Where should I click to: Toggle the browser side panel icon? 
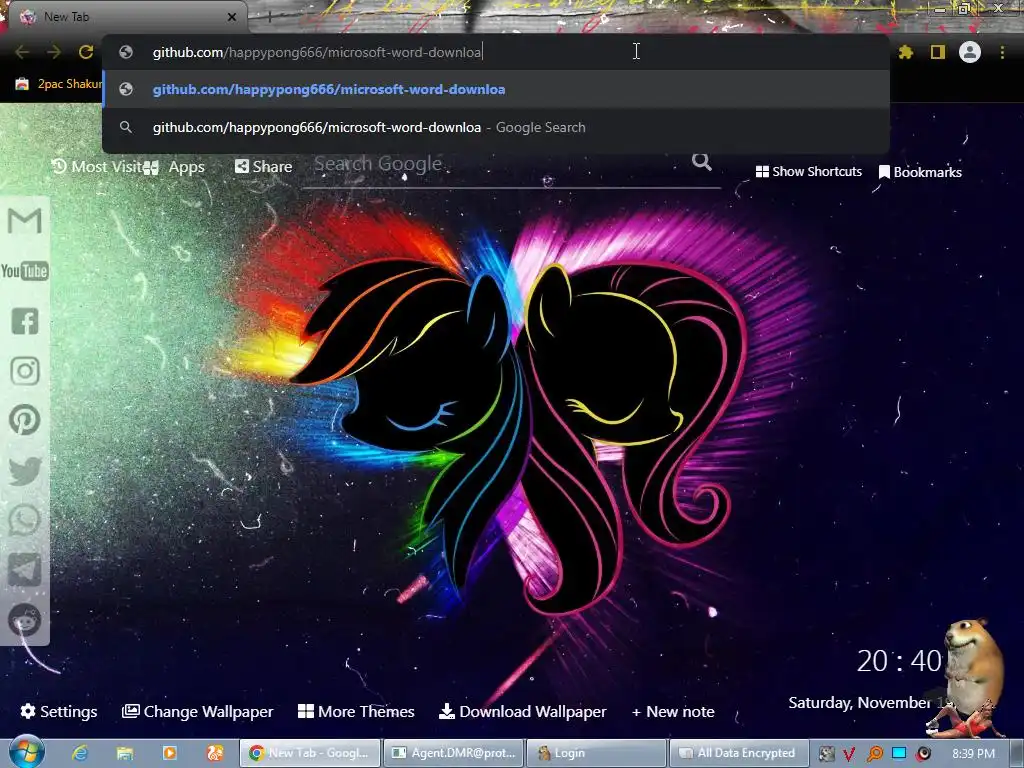pos(938,52)
